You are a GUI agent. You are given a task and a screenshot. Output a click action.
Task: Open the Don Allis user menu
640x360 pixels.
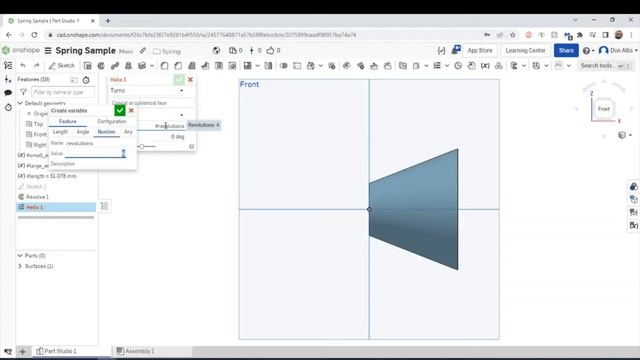click(618, 51)
